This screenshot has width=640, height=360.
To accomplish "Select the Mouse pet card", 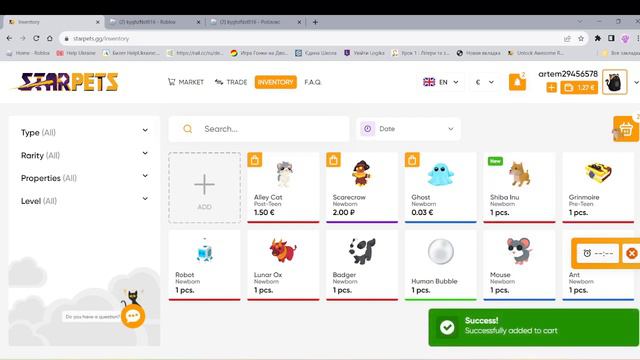I will point(520,265).
